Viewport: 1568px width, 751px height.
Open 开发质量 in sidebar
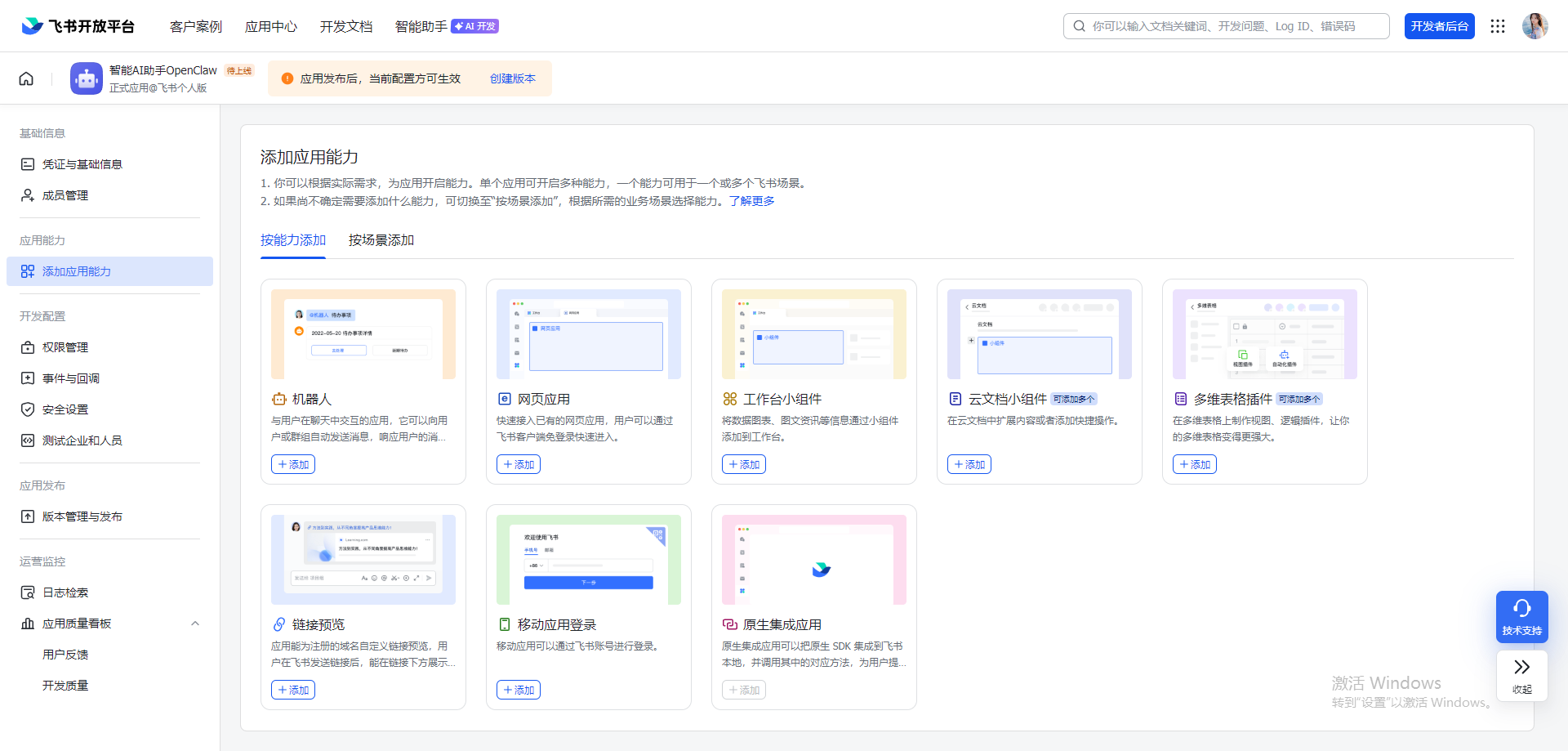pos(65,686)
